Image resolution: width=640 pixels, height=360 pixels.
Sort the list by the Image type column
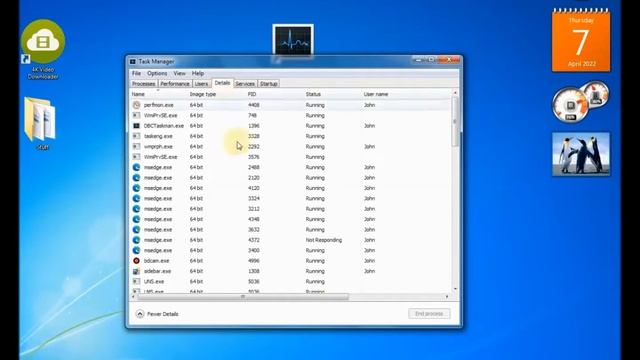(217, 94)
